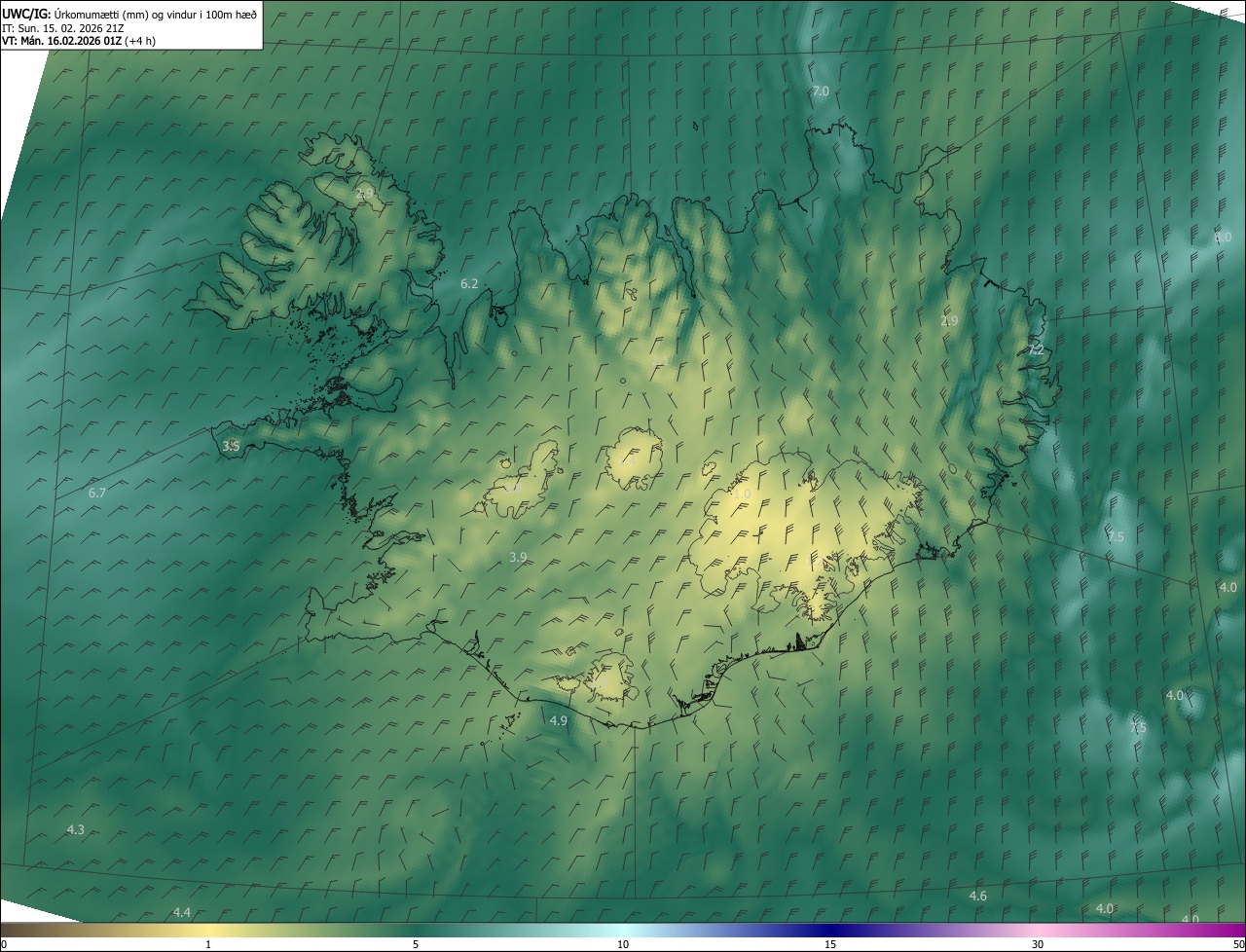The image size is (1246, 952).
Task: Click the '4.3' value label in the southwest sea
Action: tap(75, 829)
